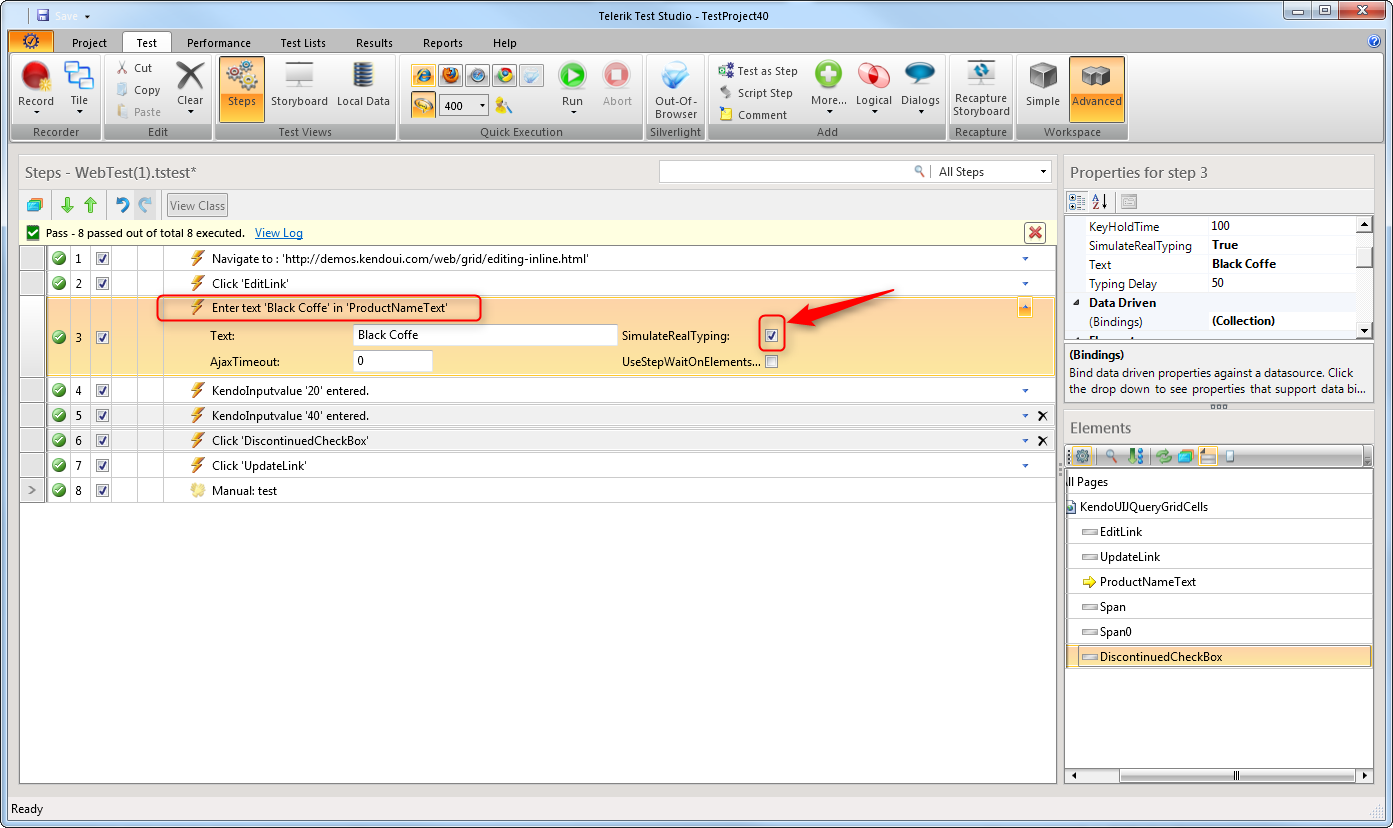Image resolution: width=1393 pixels, height=828 pixels.
Task: Open the Help question mark icon
Action: pos(1374,42)
